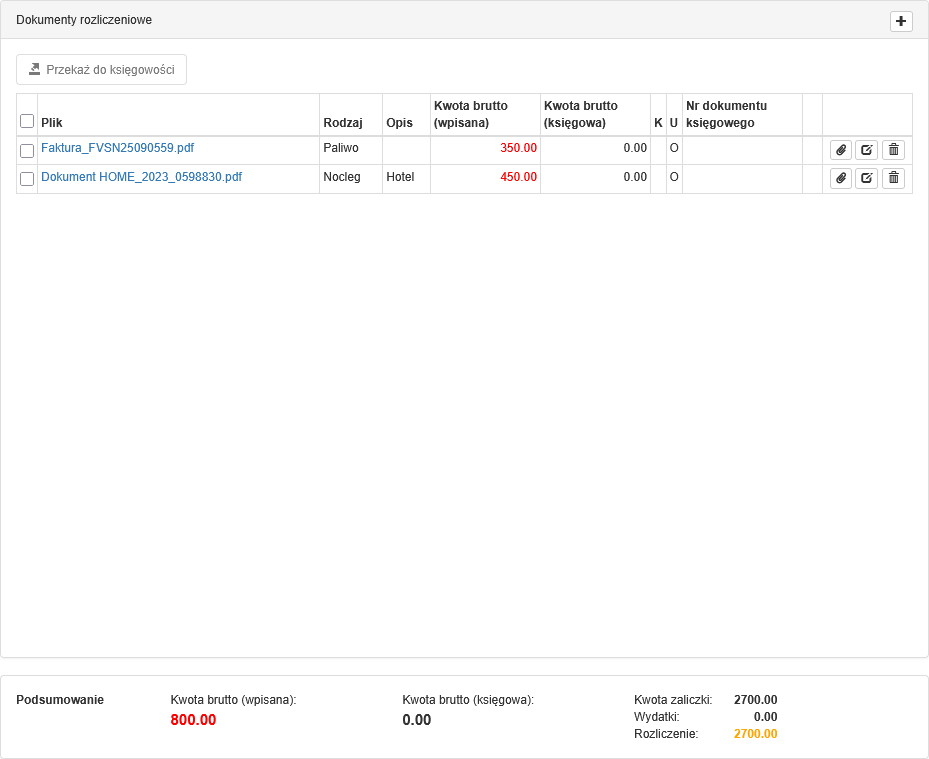Delete the Nocleg Hotel document row

coord(893,179)
